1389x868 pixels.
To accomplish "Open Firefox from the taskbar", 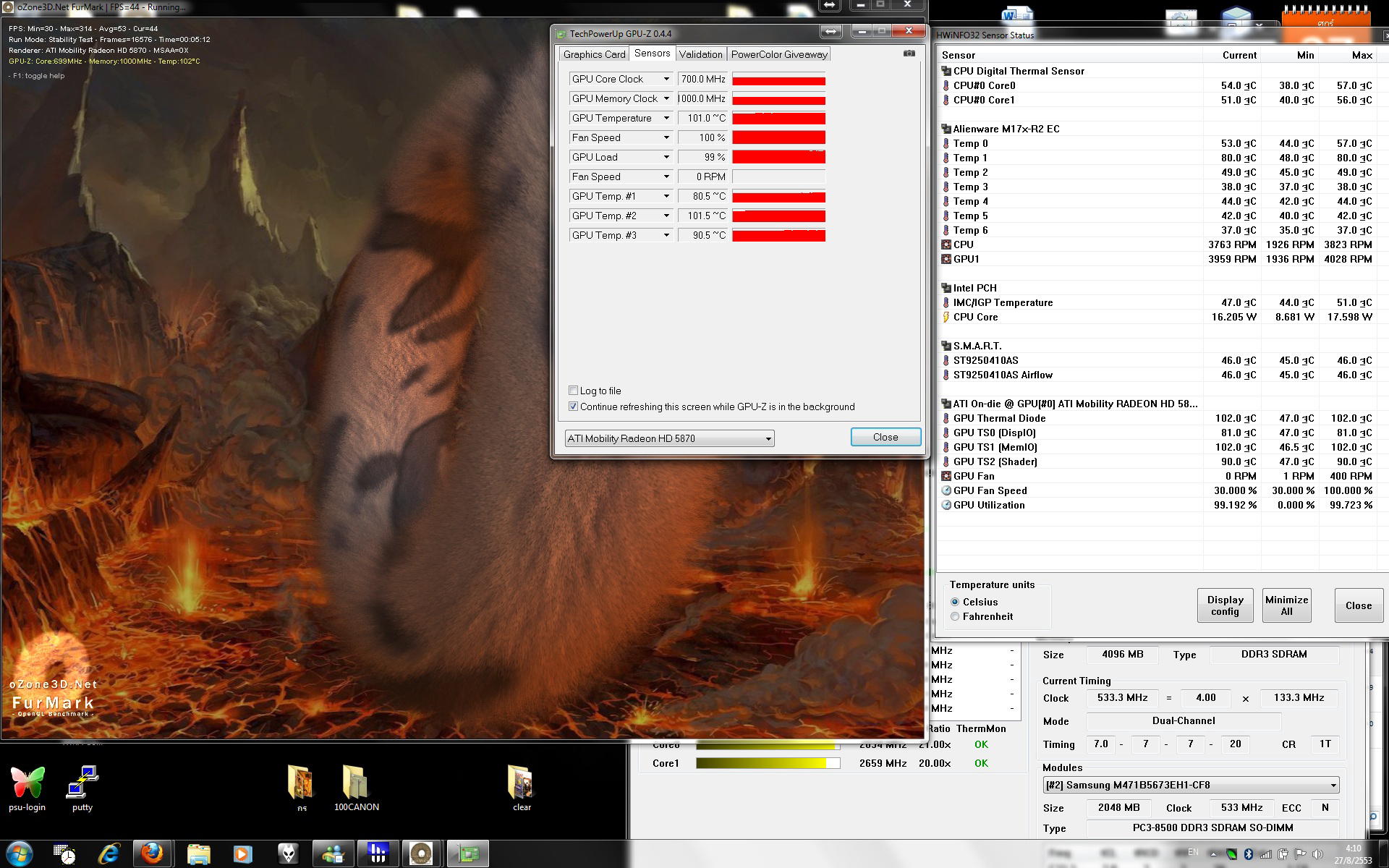I will (152, 854).
